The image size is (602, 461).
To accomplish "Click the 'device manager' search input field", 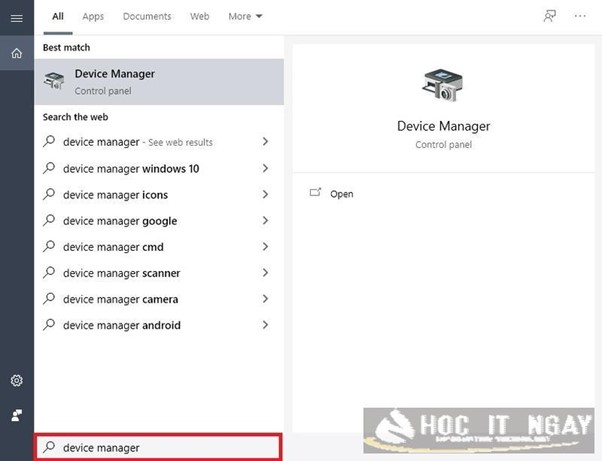I will click(159, 447).
